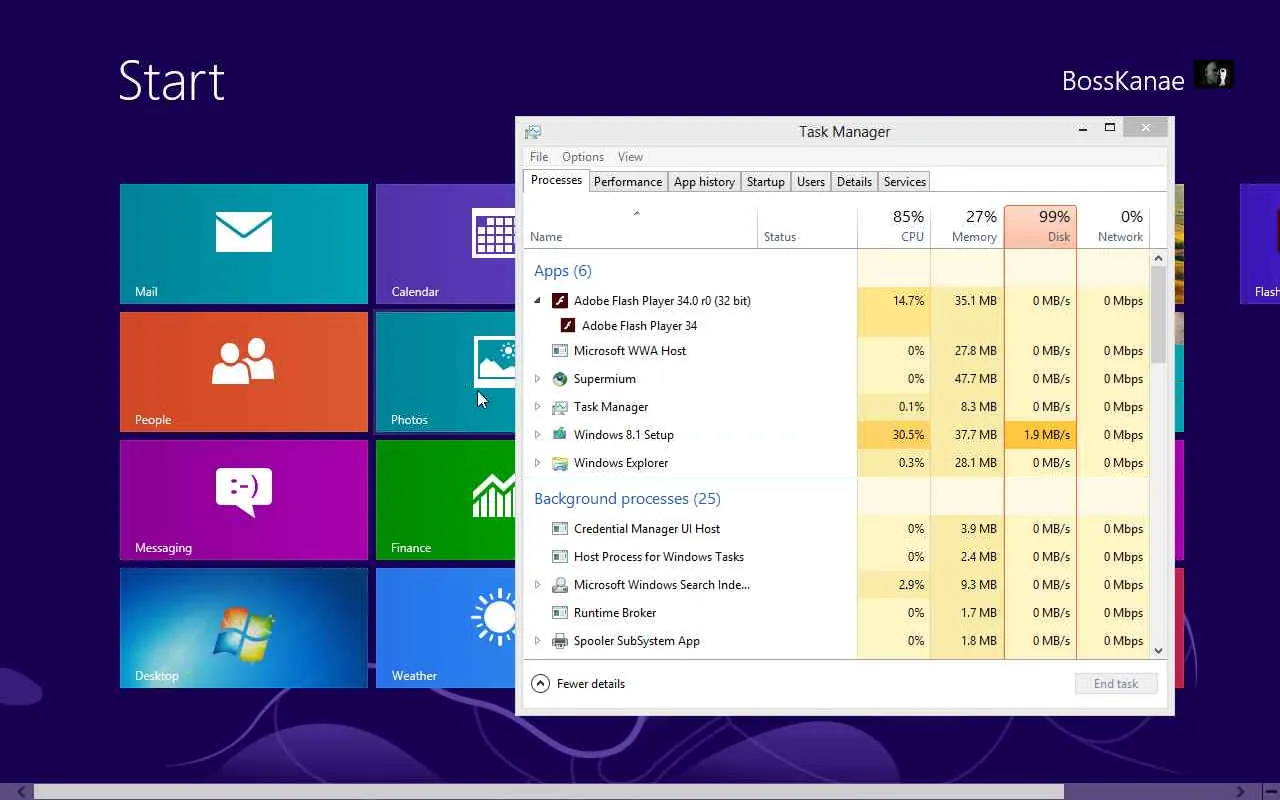
Task: Click the "Background processes (25)" group heading
Action: (627, 499)
